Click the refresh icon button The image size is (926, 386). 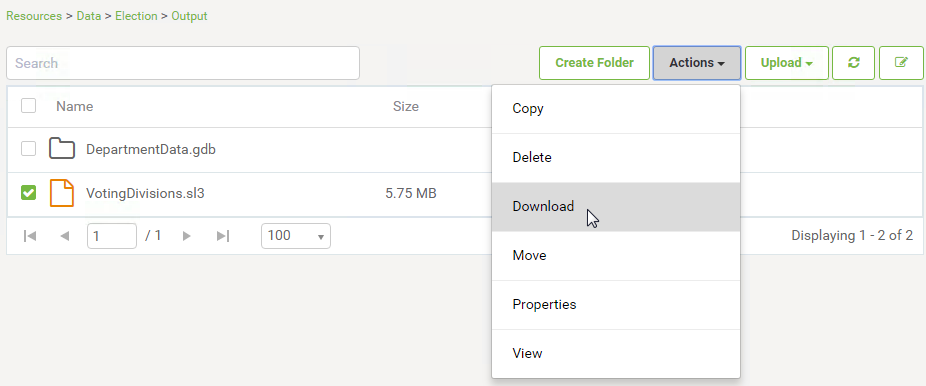coord(853,63)
